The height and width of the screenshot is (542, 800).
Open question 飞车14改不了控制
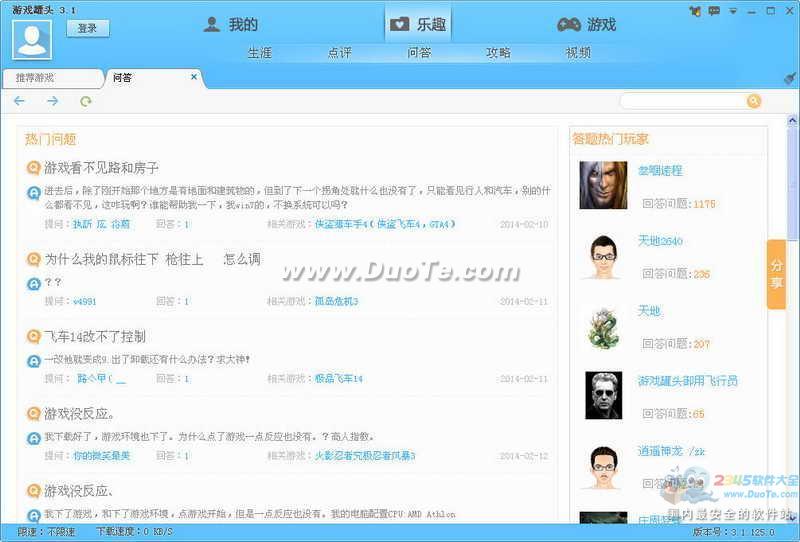pos(95,336)
